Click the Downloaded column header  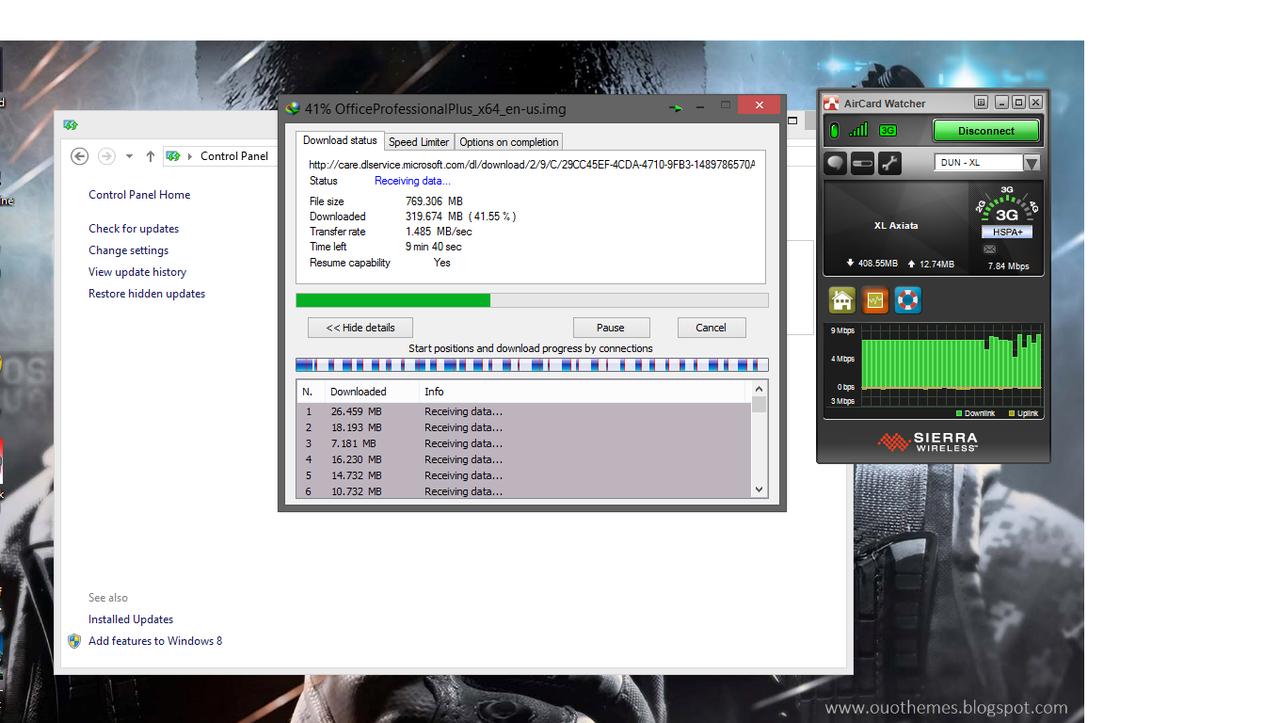(372, 391)
